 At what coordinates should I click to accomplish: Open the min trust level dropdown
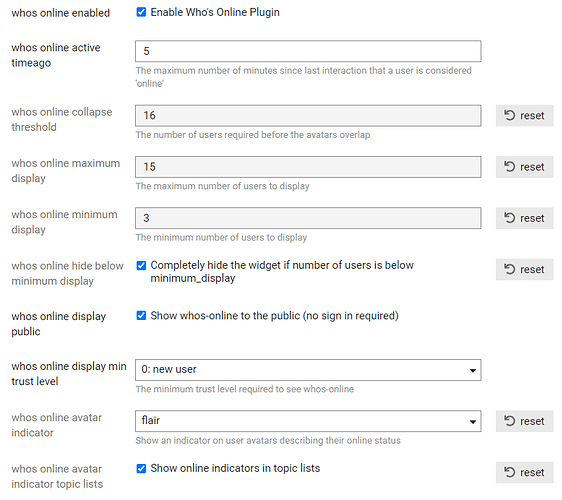[x=308, y=370]
